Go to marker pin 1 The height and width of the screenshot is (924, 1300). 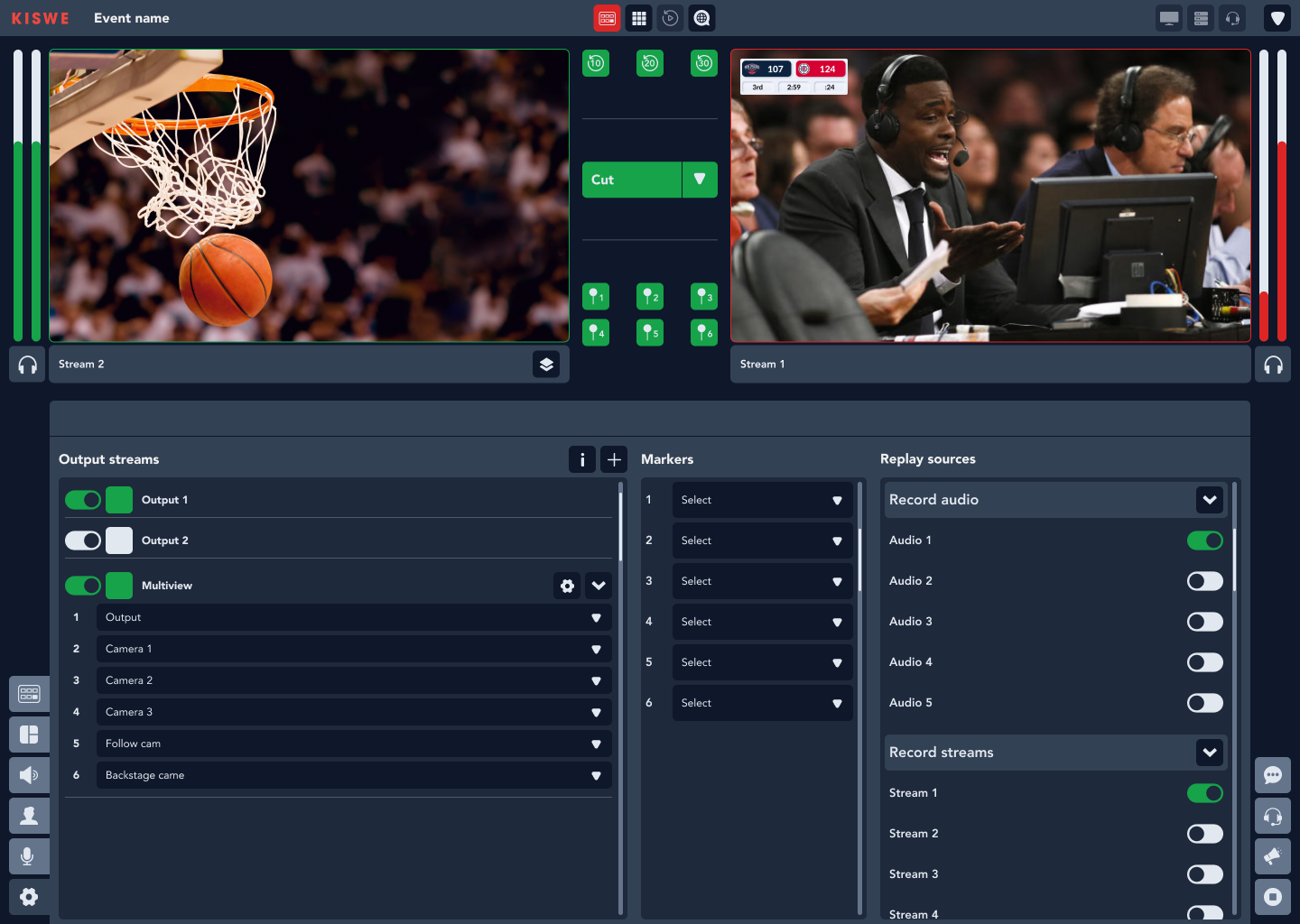coord(596,296)
